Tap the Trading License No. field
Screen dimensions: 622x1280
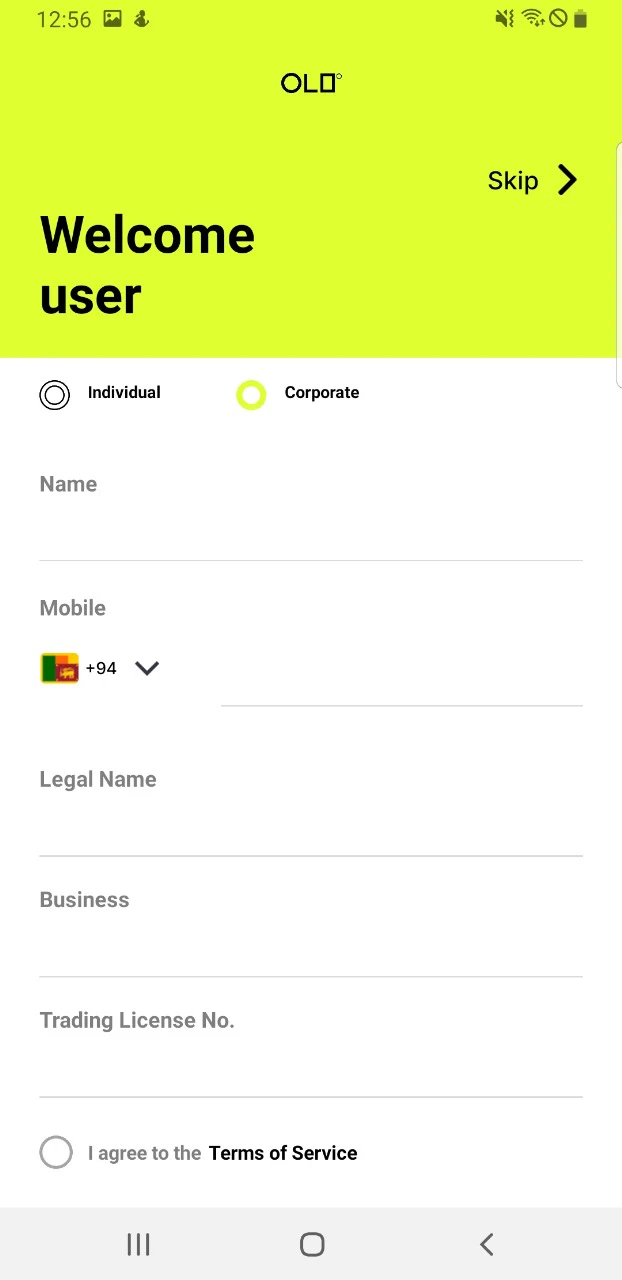(x=311, y=1060)
